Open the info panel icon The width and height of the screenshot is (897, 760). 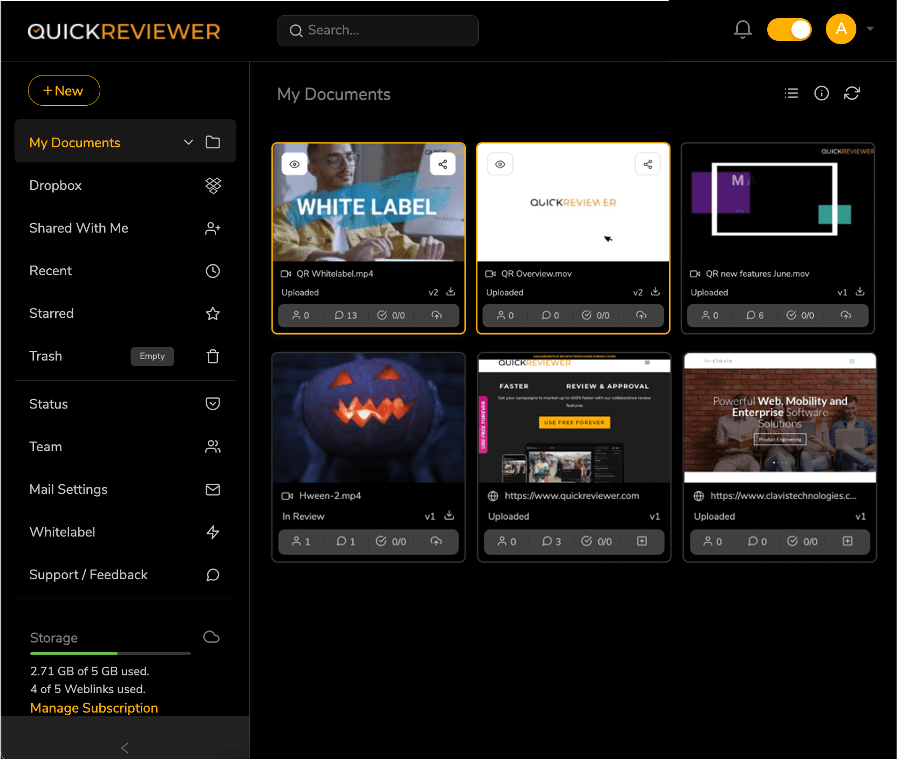(x=822, y=93)
